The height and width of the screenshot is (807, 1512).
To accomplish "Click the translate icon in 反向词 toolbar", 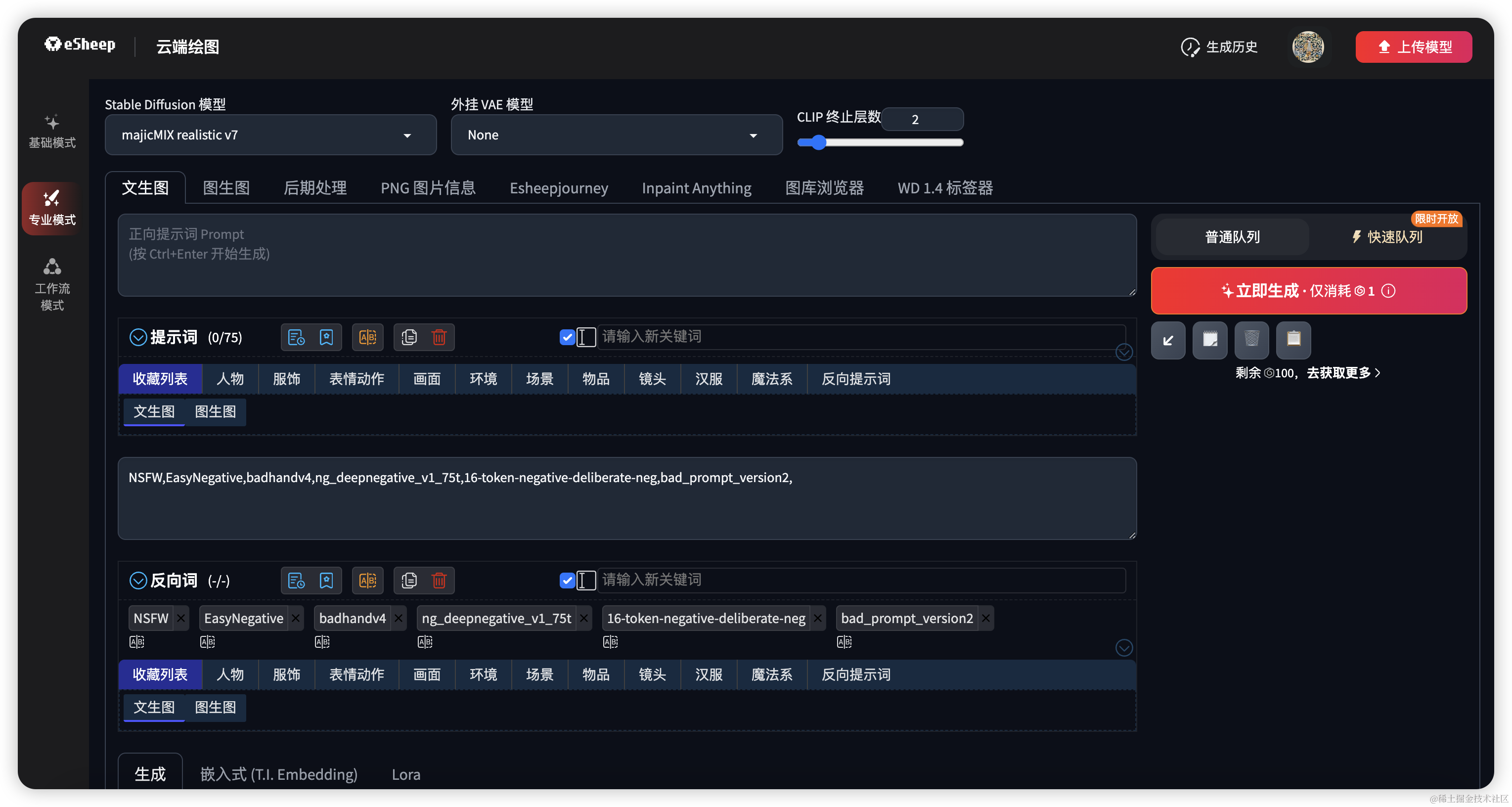I will (x=367, y=581).
